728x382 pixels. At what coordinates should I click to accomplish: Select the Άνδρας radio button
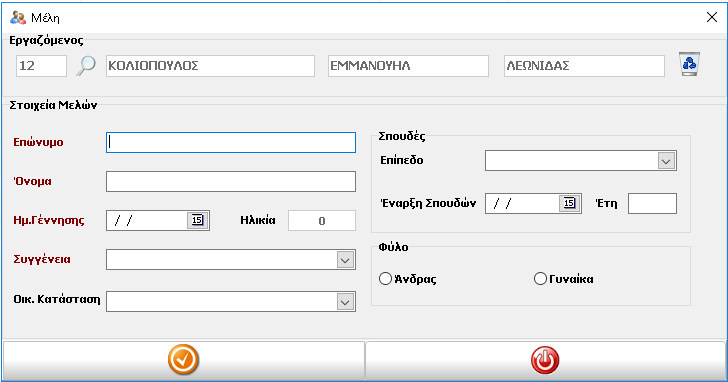click(x=385, y=279)
